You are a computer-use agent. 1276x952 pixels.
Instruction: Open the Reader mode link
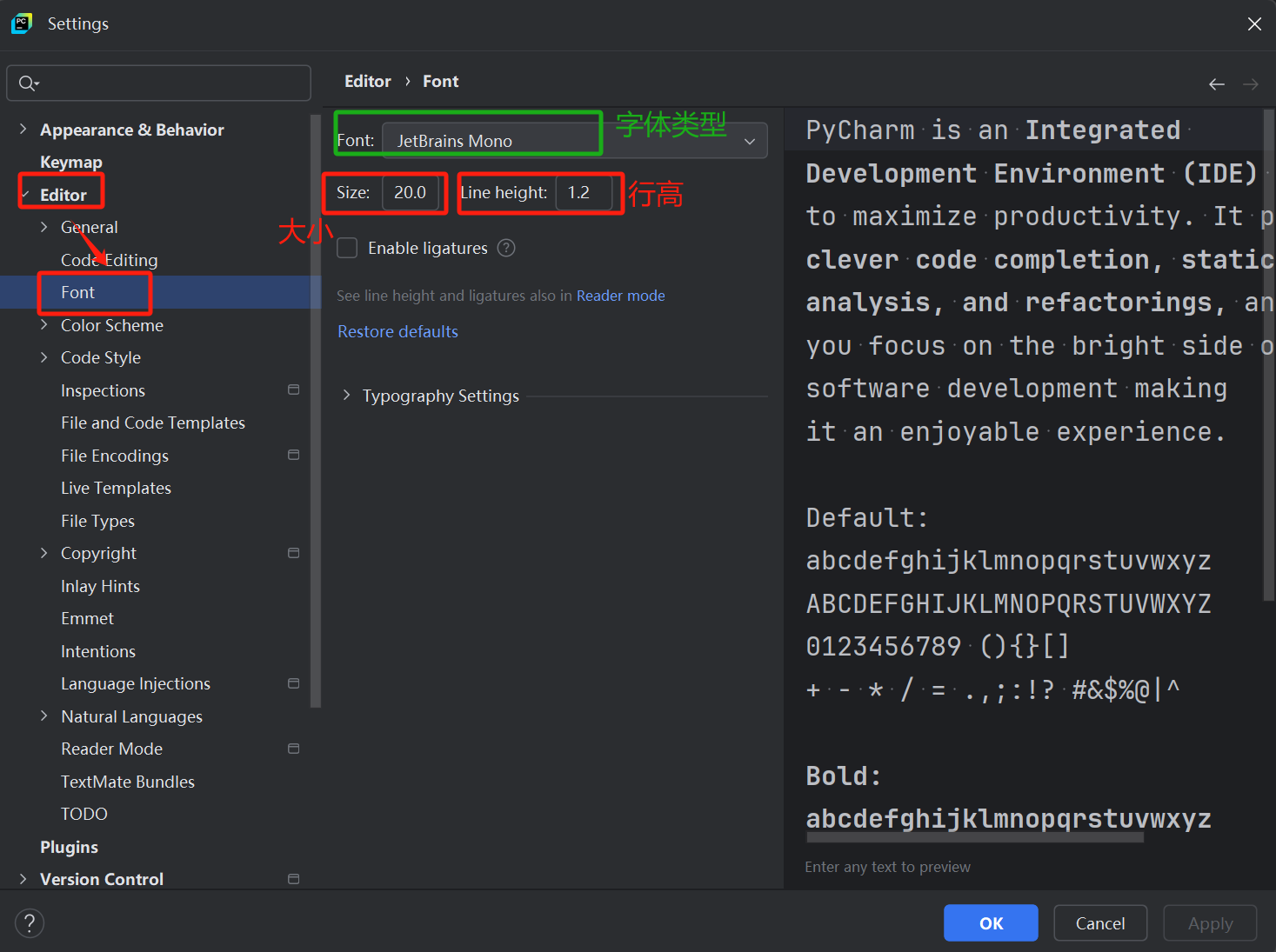620,296
